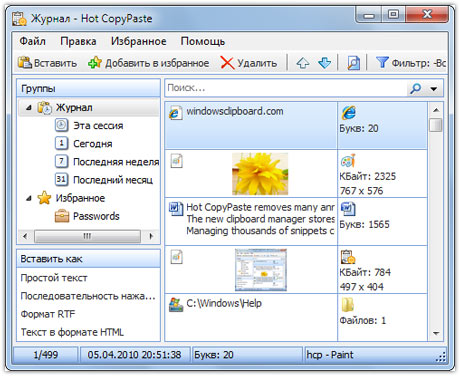Click the 1/499 status bar counter
Viewport: 460px width, 376px height.
46,355
